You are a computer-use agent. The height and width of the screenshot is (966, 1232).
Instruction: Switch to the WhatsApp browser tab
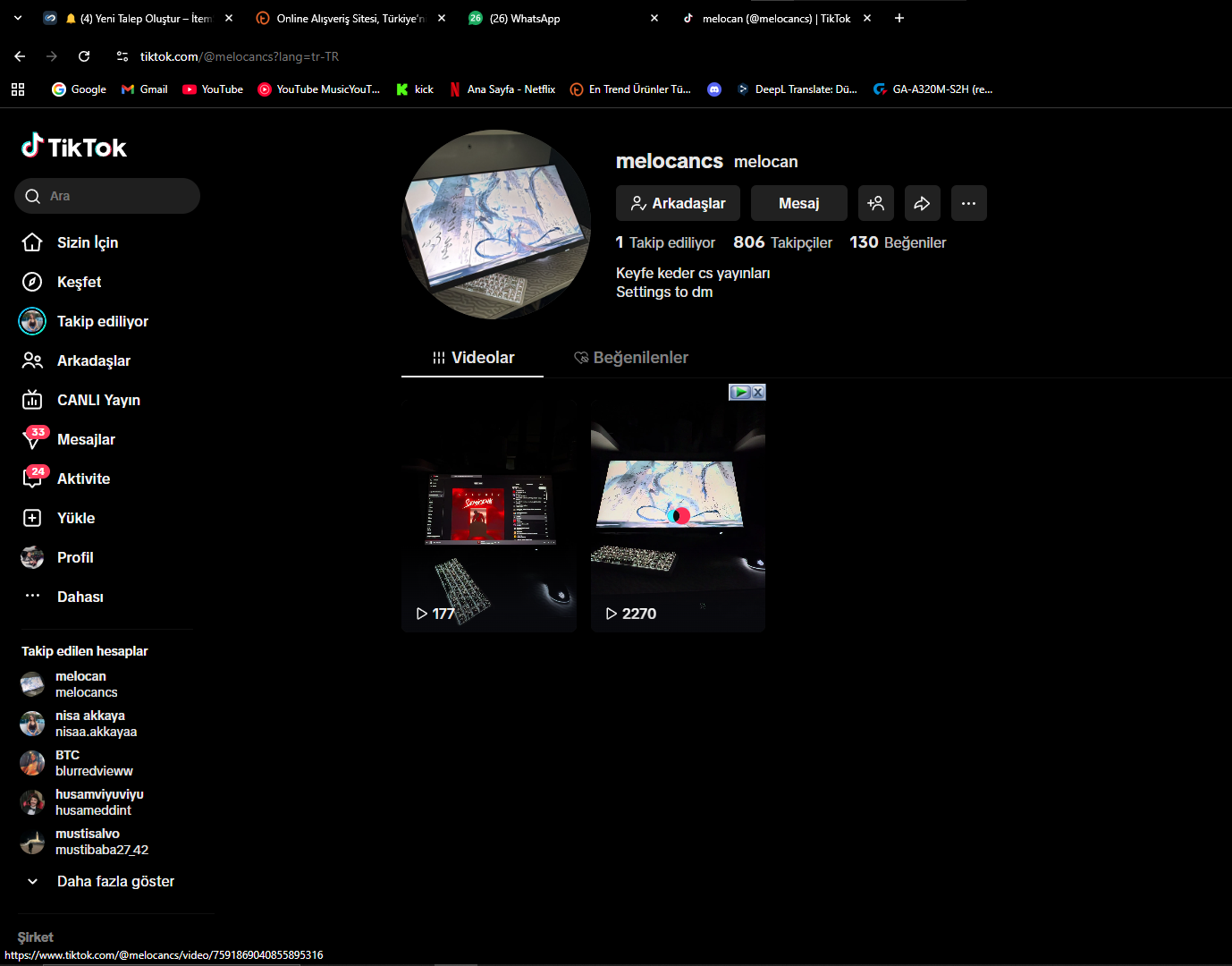click(x=563, y=18)
